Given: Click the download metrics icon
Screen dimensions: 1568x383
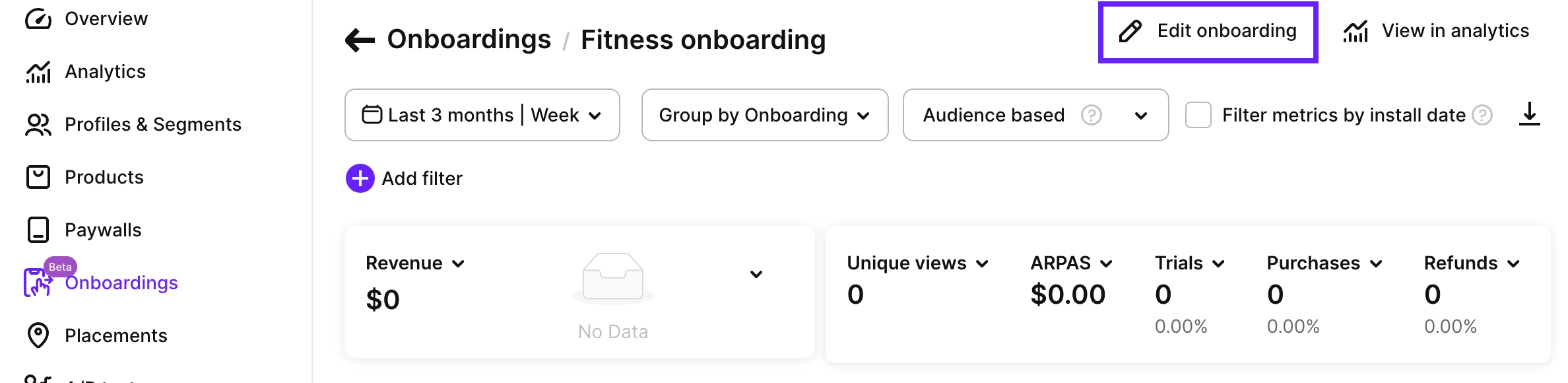Looking at the screenshot, I should coord(1530,114).
